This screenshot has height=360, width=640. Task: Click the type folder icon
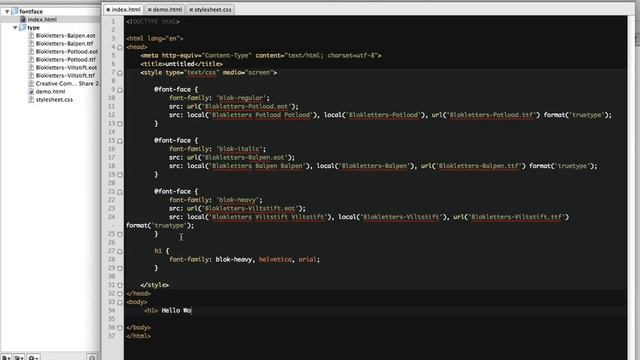[23, 28]
